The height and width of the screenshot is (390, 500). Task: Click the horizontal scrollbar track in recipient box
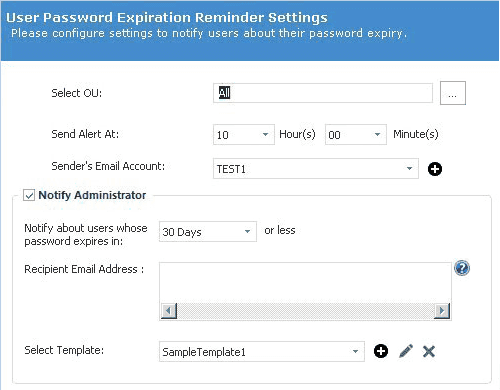[x=305, y=311]
